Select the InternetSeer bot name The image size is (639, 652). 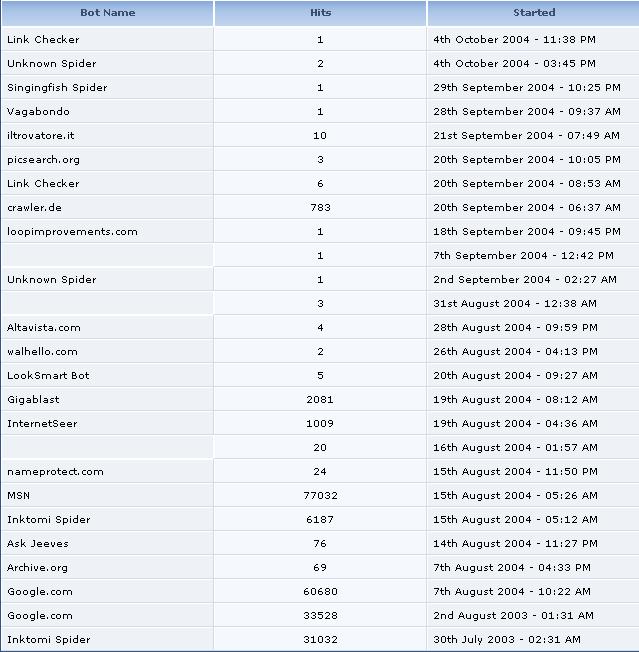42,424
